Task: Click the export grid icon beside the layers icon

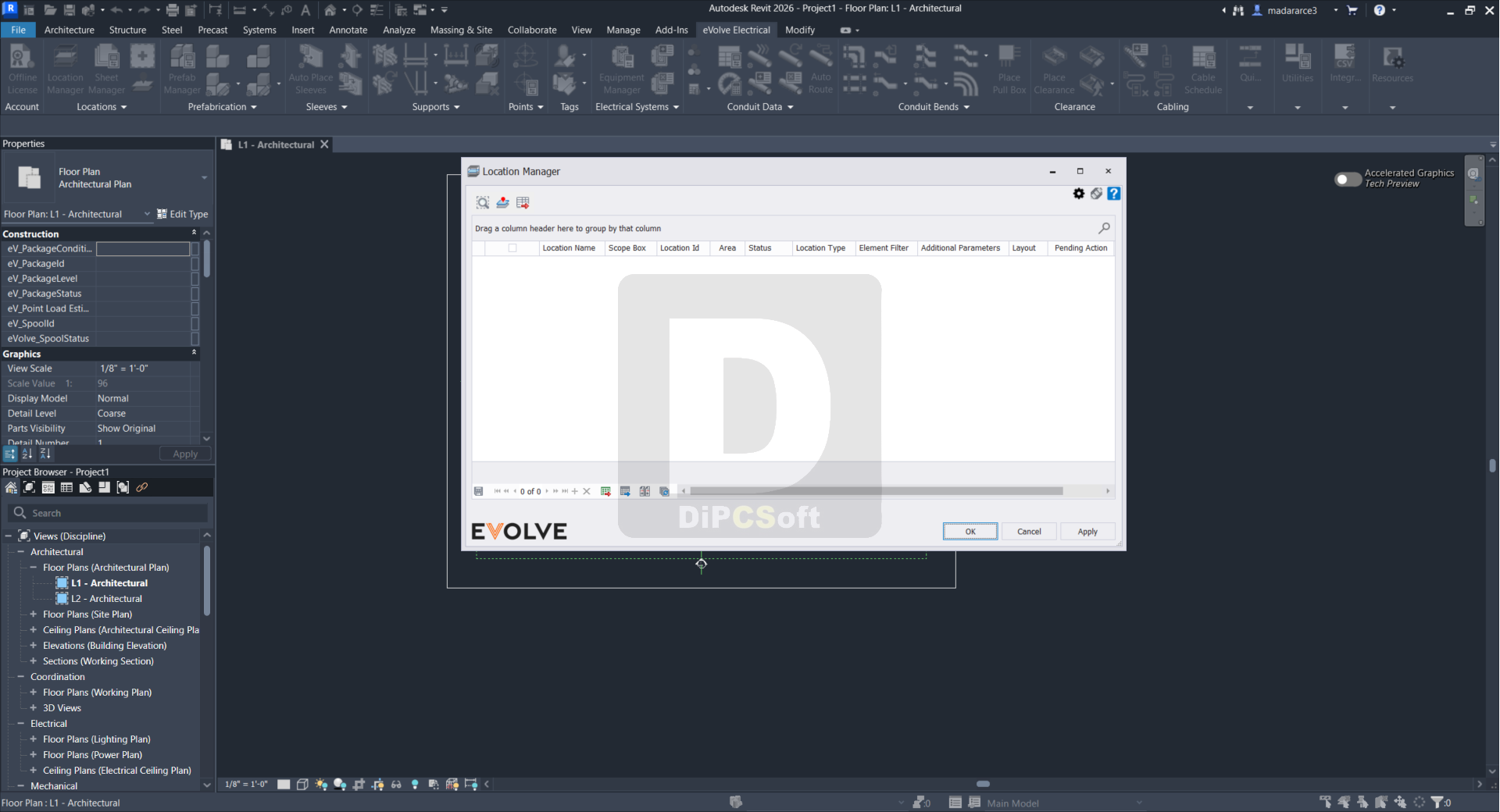Action: (x=523, y=203)
